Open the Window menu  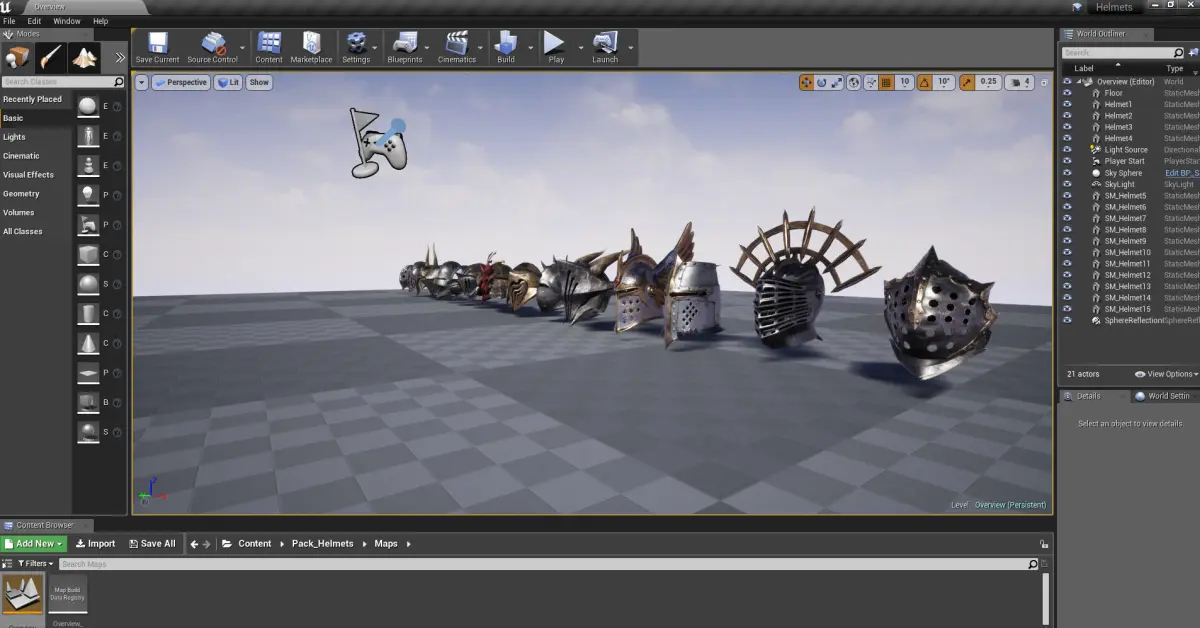point(67,21)
